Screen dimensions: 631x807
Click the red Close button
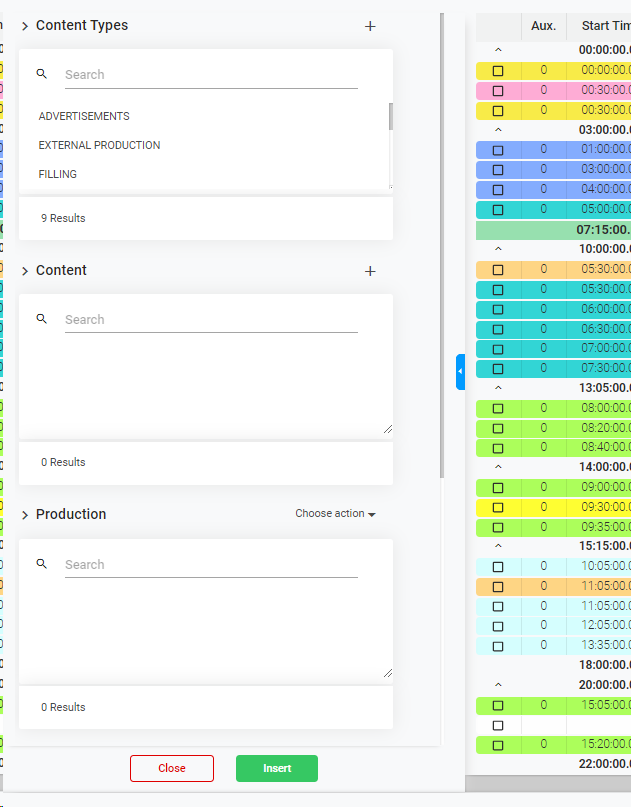172,768
